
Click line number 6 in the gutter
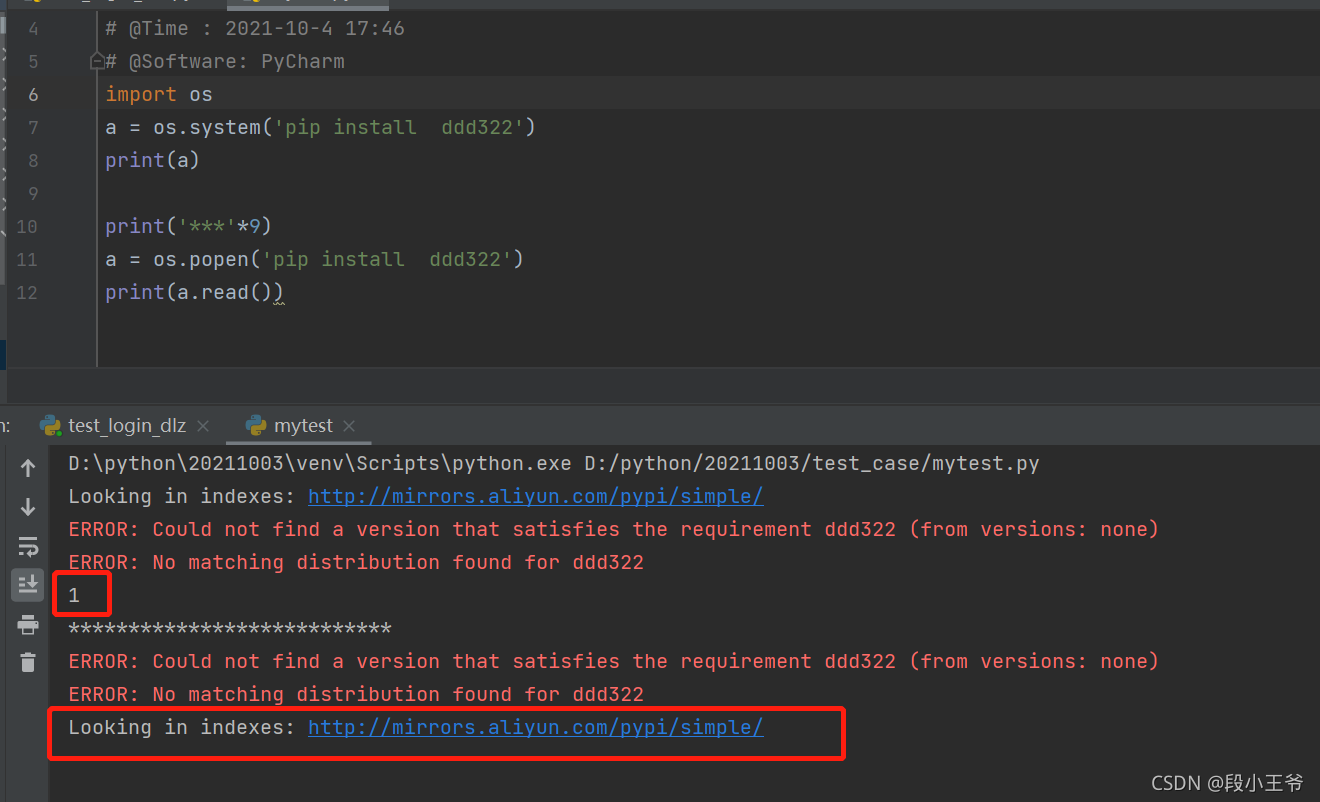[34, 94]
